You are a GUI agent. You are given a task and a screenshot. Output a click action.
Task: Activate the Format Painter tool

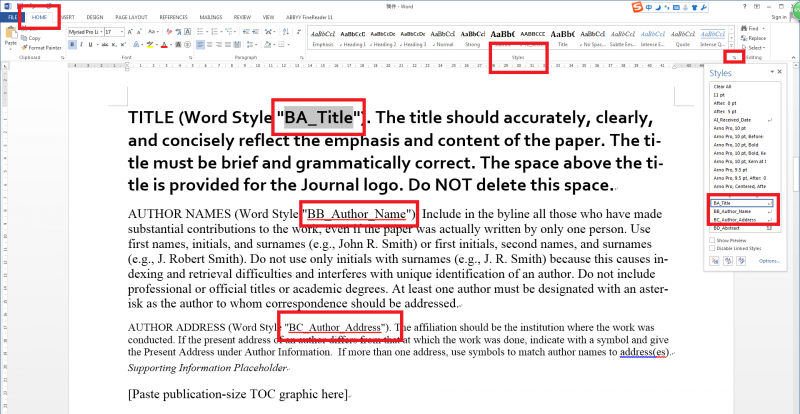pos(41,47)
